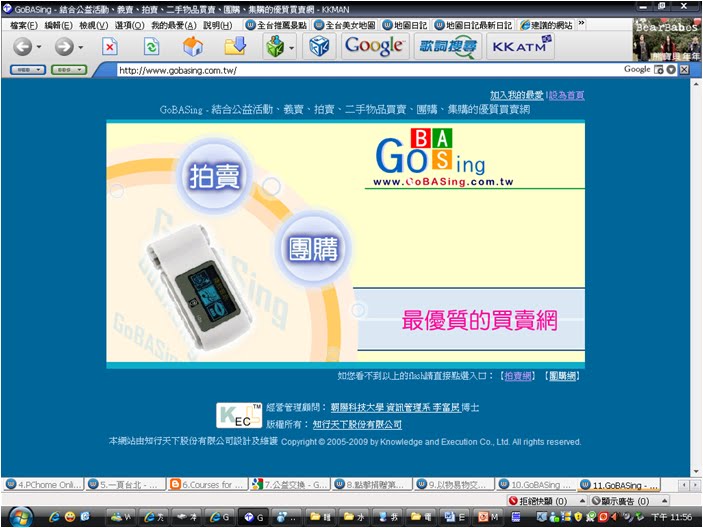
Task: Open the 檔案(F) menu
Action: click(24, 25)
